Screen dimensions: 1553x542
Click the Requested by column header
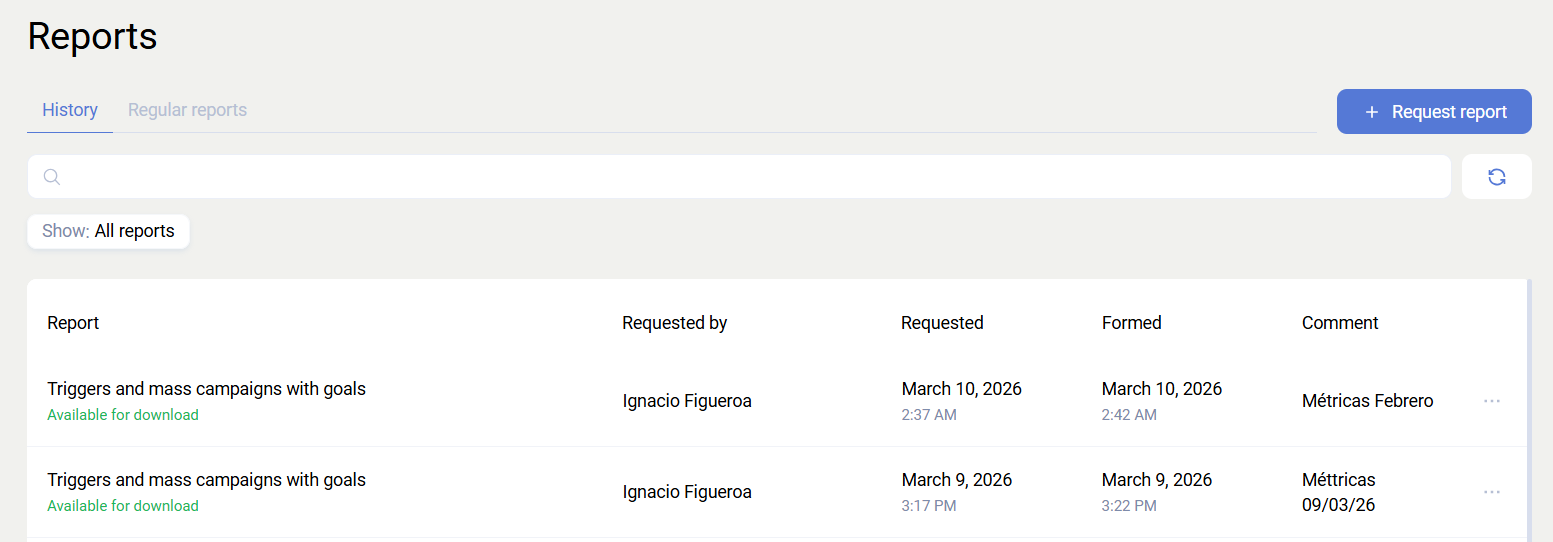pos(674,323)
